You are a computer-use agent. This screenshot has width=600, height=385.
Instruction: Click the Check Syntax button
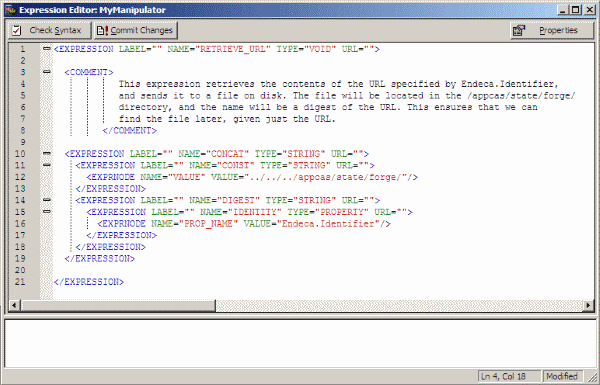tap(49, 30)
